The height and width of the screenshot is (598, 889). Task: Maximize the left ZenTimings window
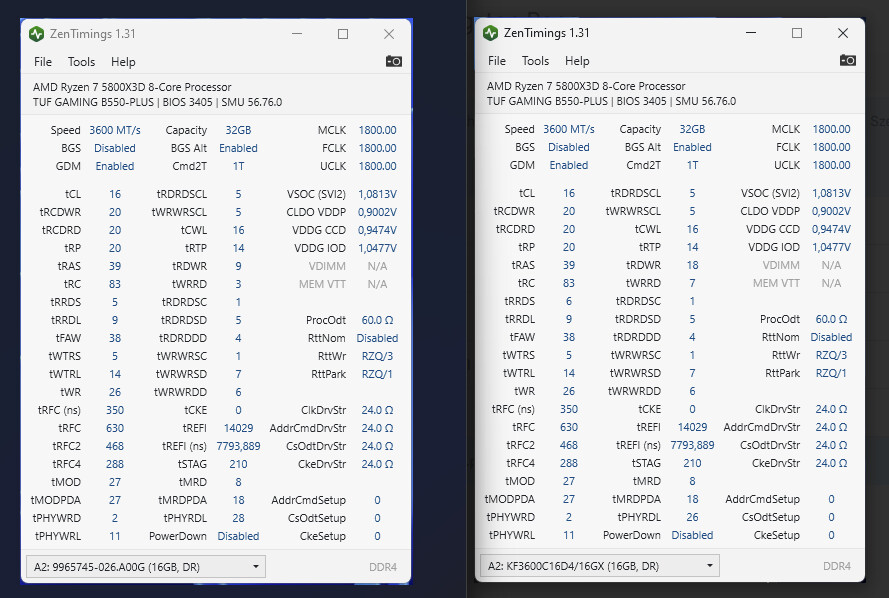343,34
